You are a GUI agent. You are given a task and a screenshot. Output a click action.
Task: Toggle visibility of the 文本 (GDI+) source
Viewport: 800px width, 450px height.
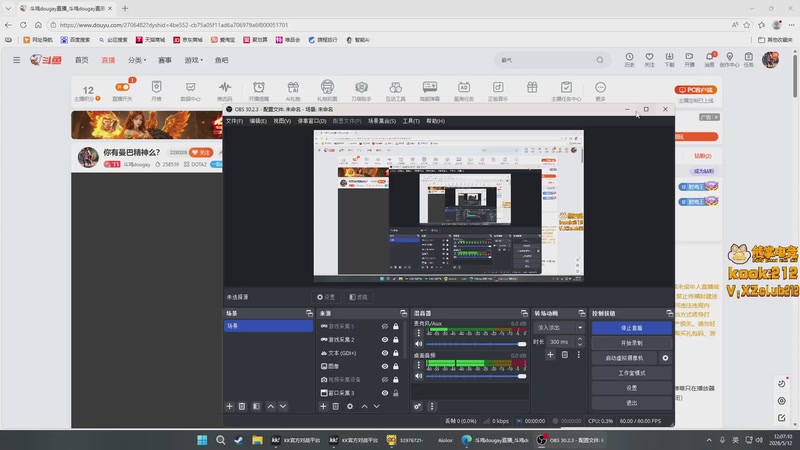(x=385, y=353)
